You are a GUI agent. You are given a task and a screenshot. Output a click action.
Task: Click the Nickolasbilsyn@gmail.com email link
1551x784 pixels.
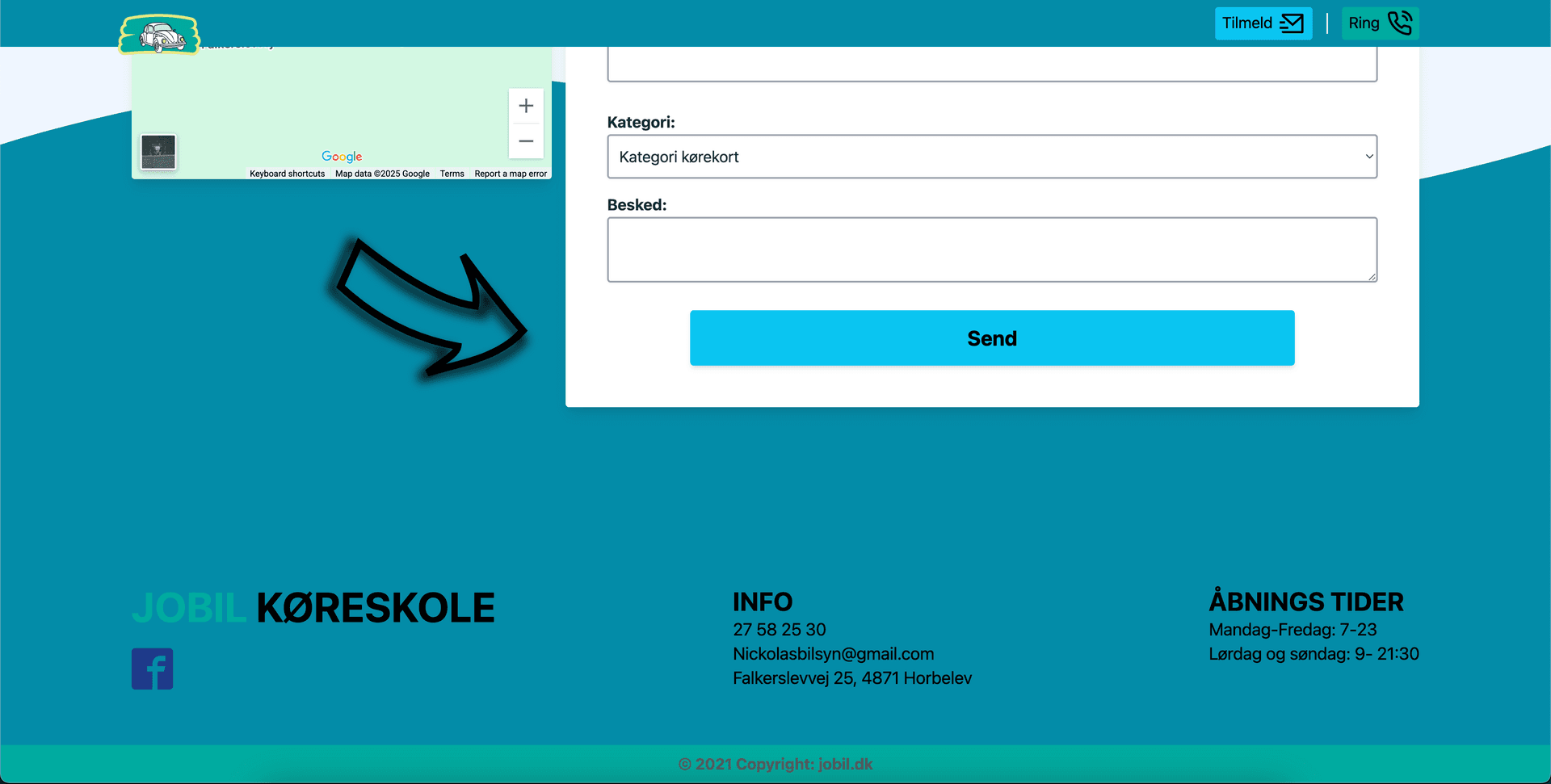pyautogui.click(x=833, y=654)
